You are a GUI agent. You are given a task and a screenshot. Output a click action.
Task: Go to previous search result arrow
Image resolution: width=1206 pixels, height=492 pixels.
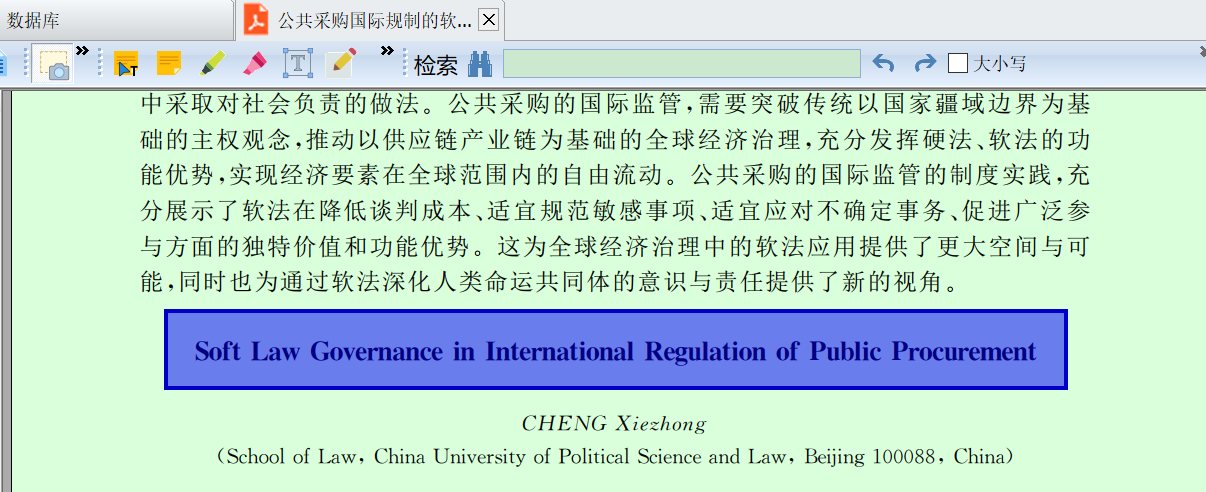click(883, 64)
